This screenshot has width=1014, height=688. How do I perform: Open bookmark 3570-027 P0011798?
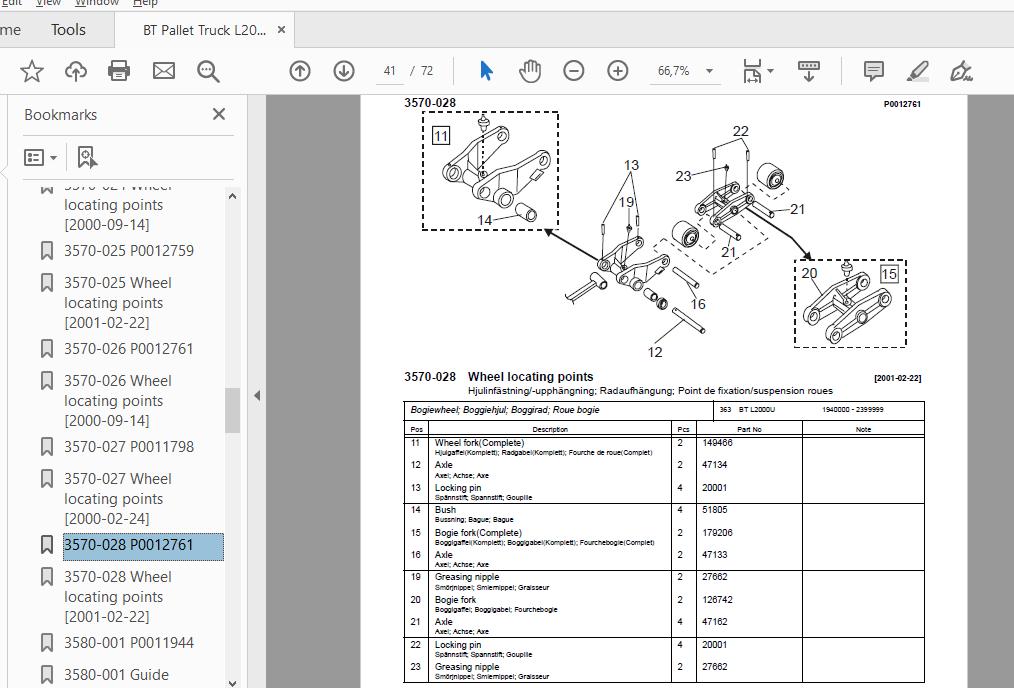point(129,447)
